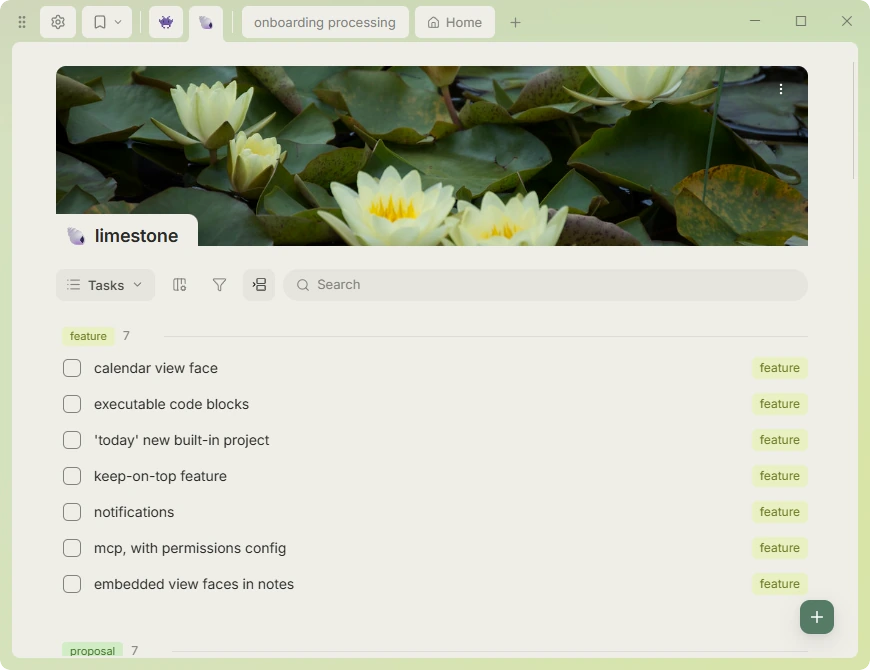The height and width of the screenshot is (670, 870).
Task: Open the bookmark dropdown in title bar
Action: [107, 22]
